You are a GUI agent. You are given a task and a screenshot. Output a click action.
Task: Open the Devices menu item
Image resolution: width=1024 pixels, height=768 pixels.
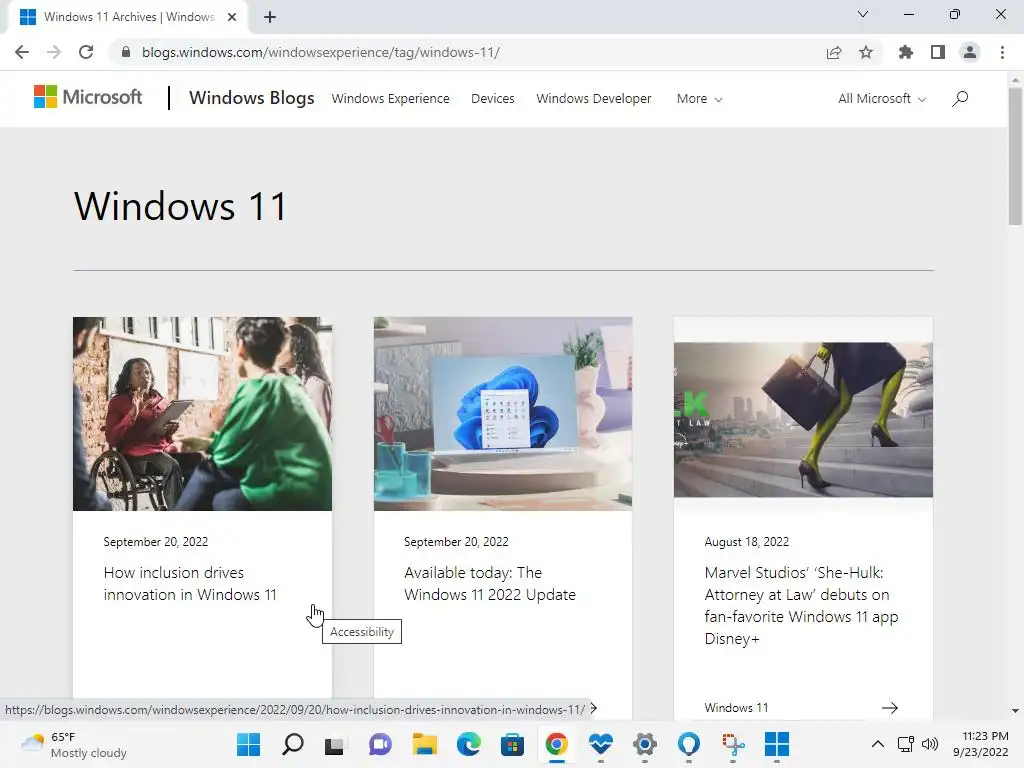[x=492, y=99]
